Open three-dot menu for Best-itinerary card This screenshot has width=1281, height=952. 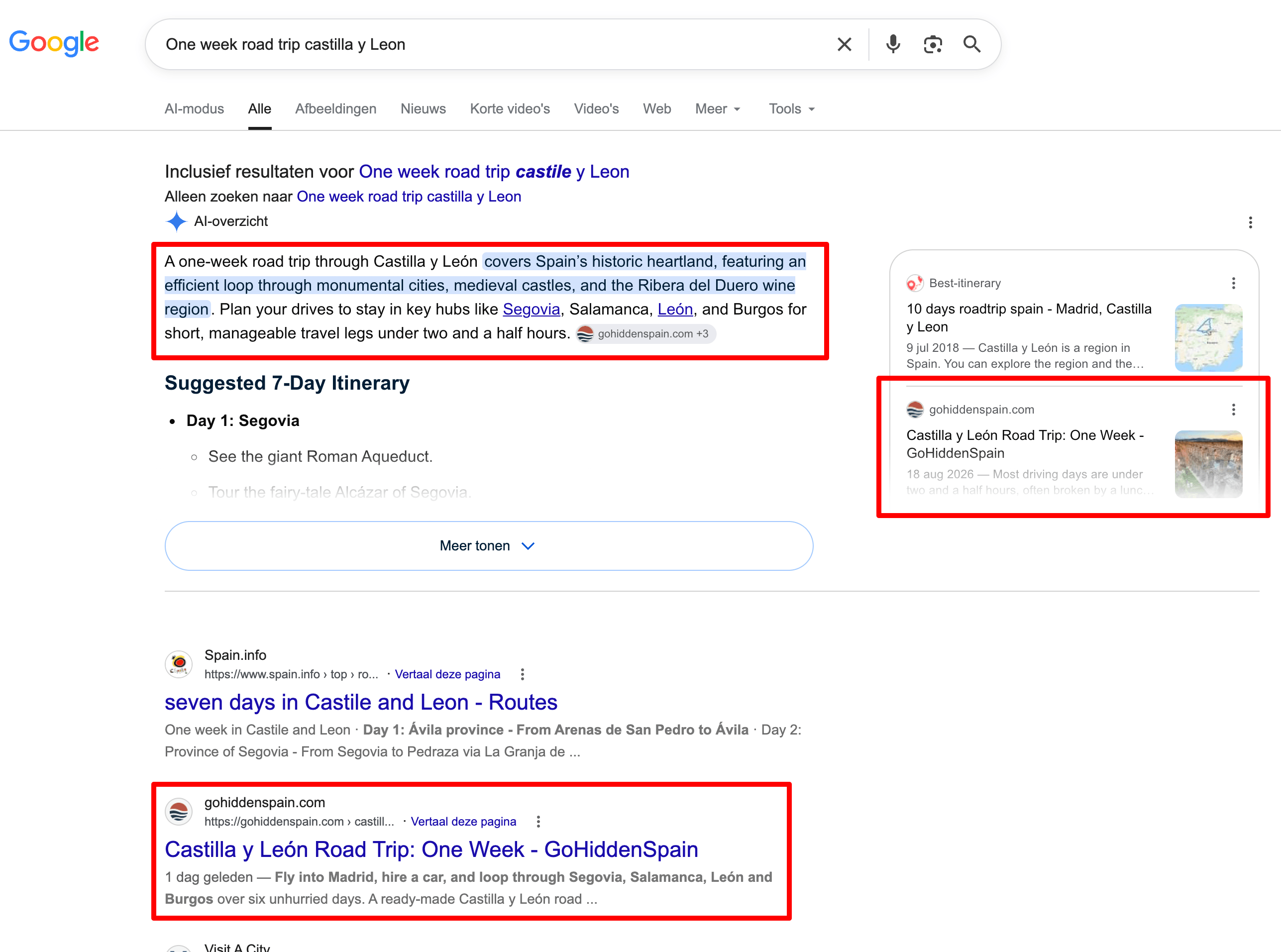point(1233,283)
